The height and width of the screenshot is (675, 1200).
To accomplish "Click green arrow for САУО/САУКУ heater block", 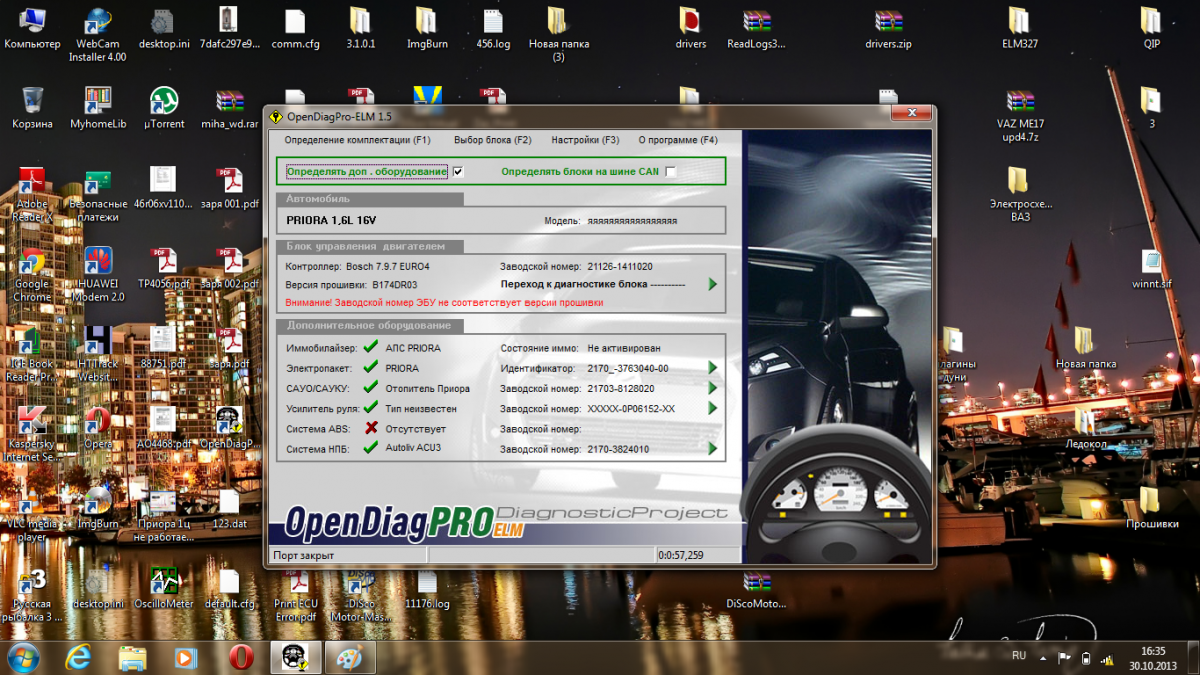I will tap(713, 388).
